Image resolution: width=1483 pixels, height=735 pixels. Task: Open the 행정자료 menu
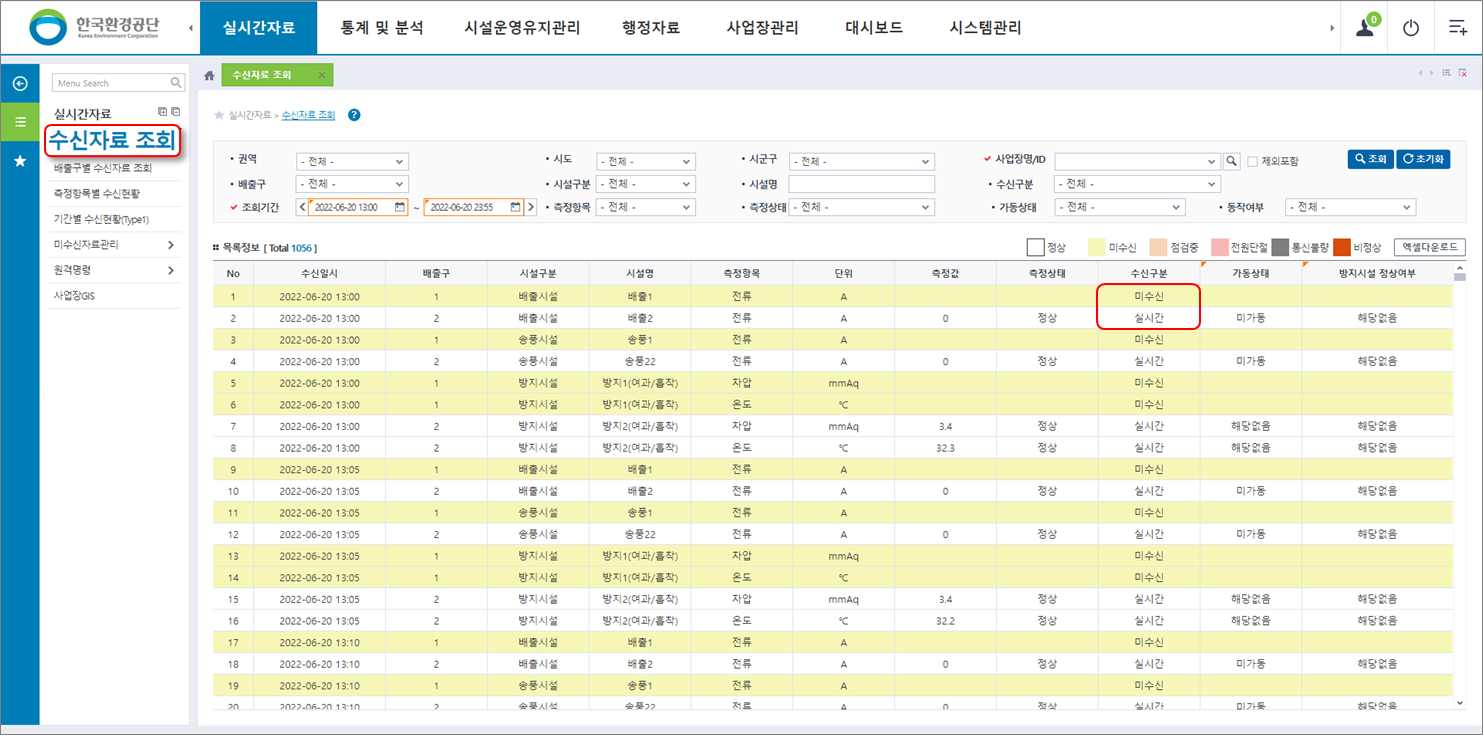tap(651, 28)
